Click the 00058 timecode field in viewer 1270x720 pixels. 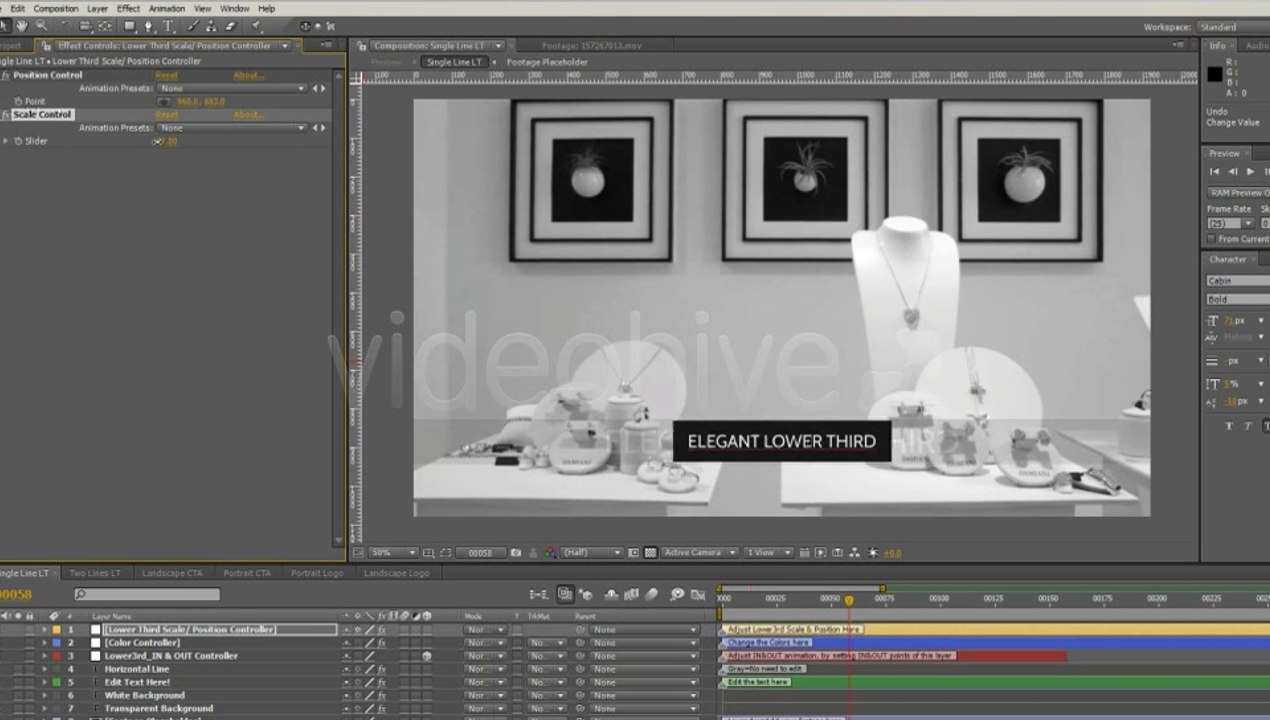481,553
